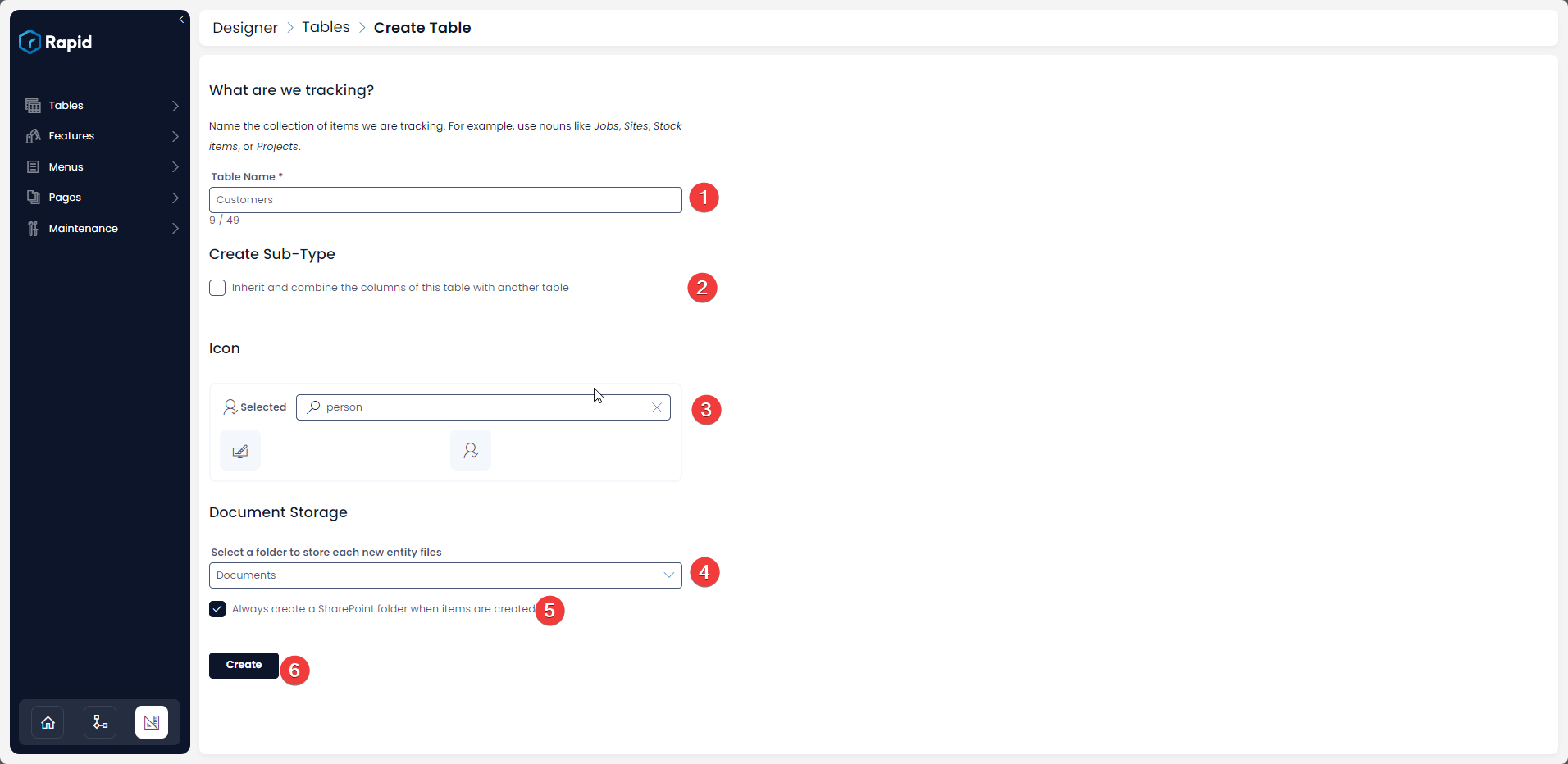The height and width of the screenshot is (764, 1568).
Task: Click the Rapid logo
Action: [x=56, y=42]
